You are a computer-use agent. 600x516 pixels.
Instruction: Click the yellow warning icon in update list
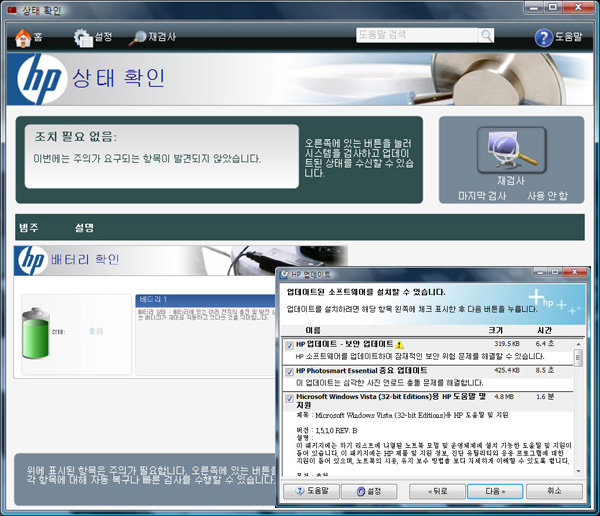399,345
